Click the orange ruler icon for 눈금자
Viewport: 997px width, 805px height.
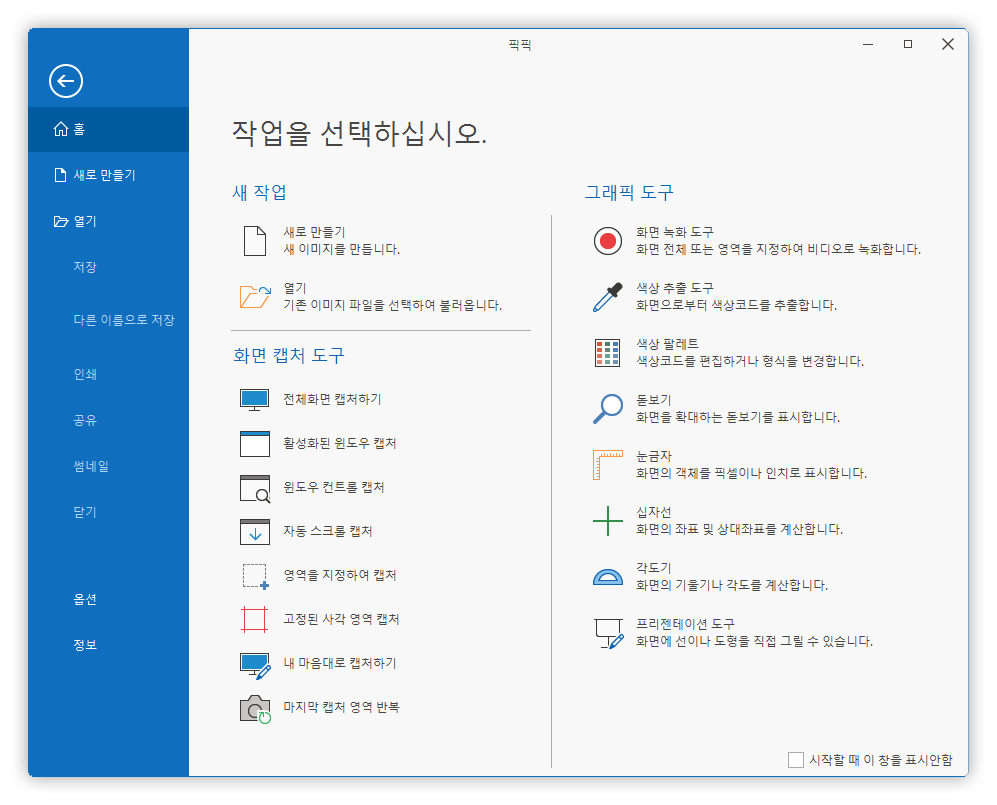pyautogui.click(x=608, y=465)
